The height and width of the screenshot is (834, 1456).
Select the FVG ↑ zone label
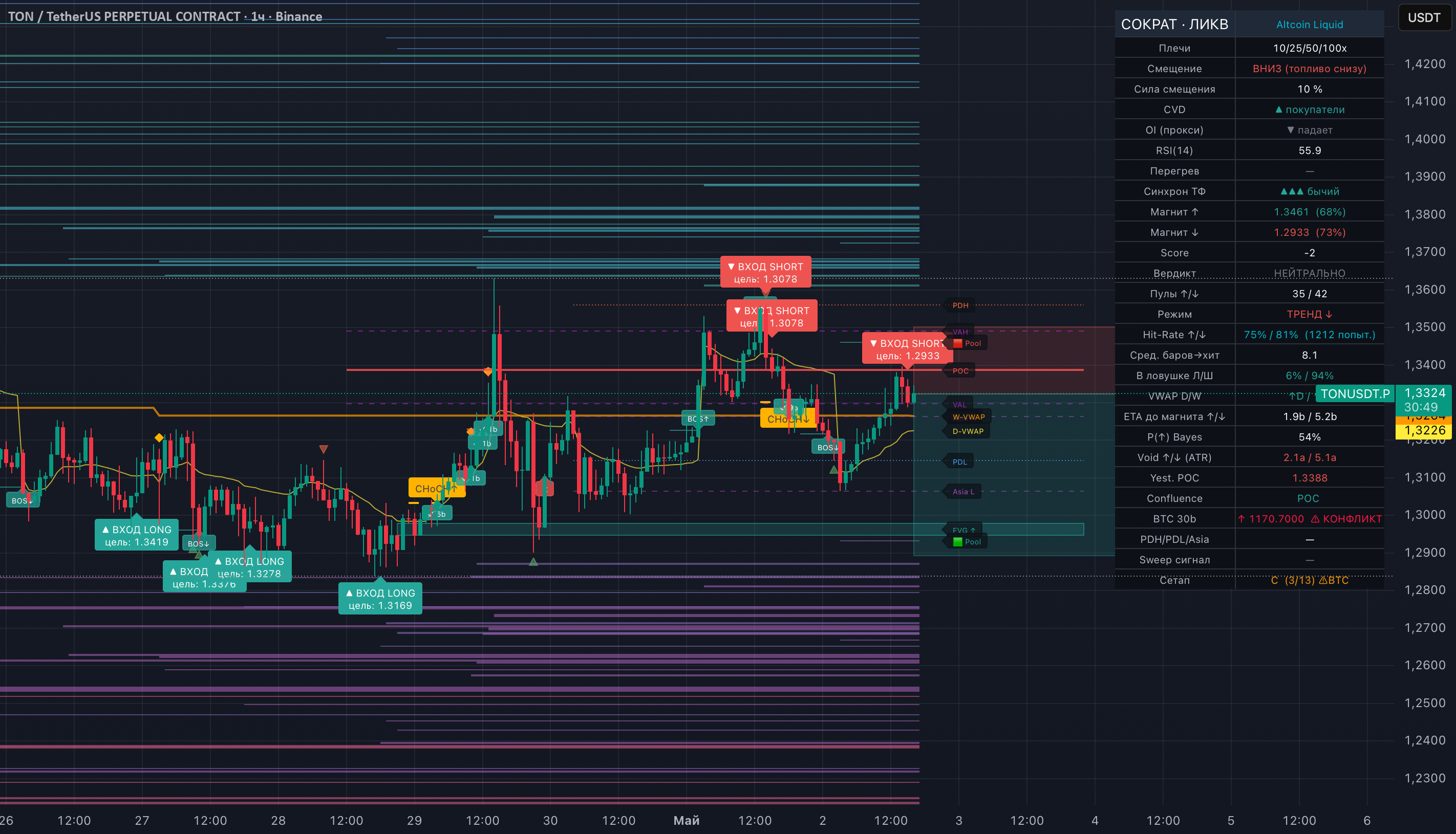[964, 531]
